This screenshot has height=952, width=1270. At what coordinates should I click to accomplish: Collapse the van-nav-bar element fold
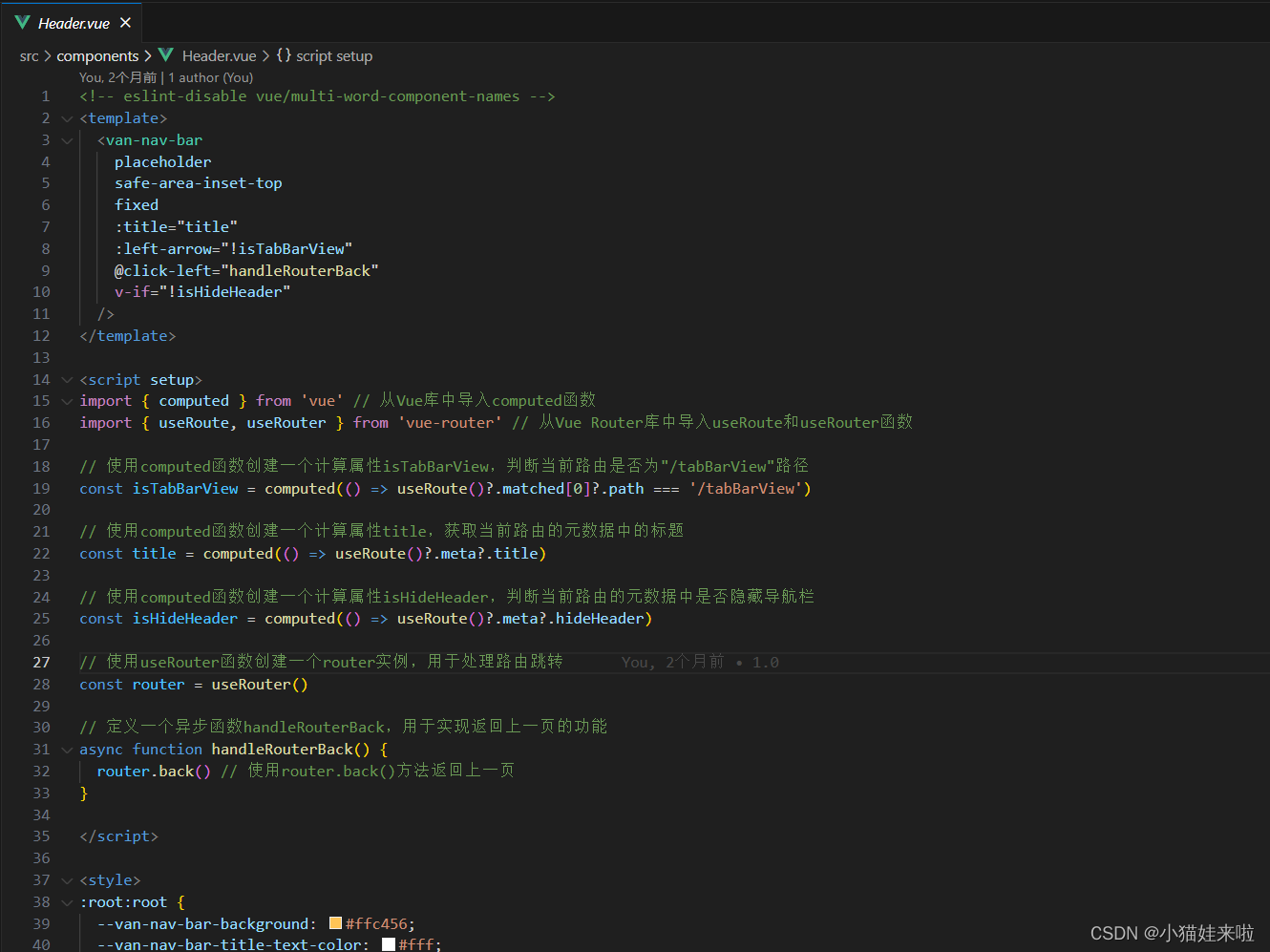67,140
